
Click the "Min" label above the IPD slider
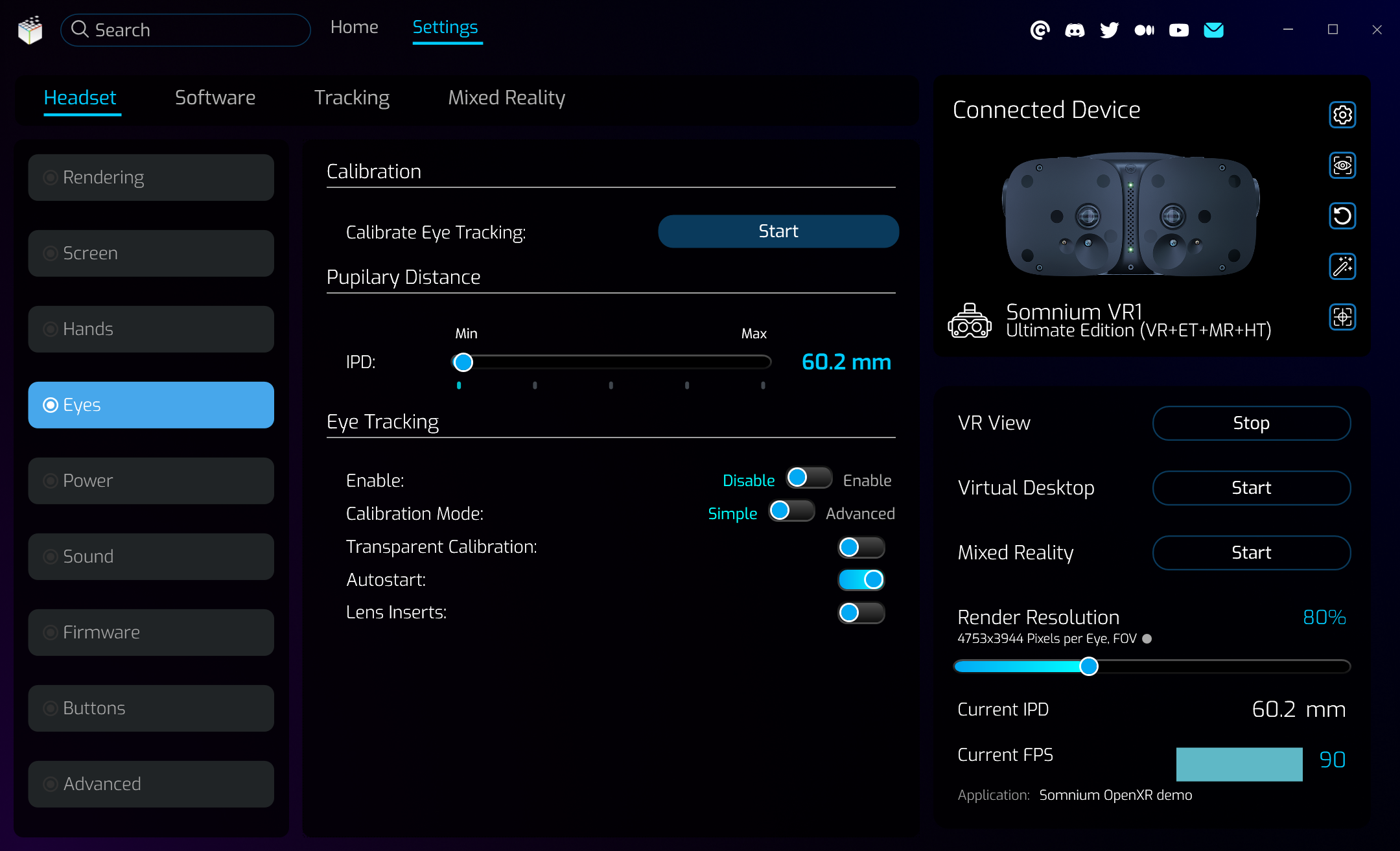(466, 334)
